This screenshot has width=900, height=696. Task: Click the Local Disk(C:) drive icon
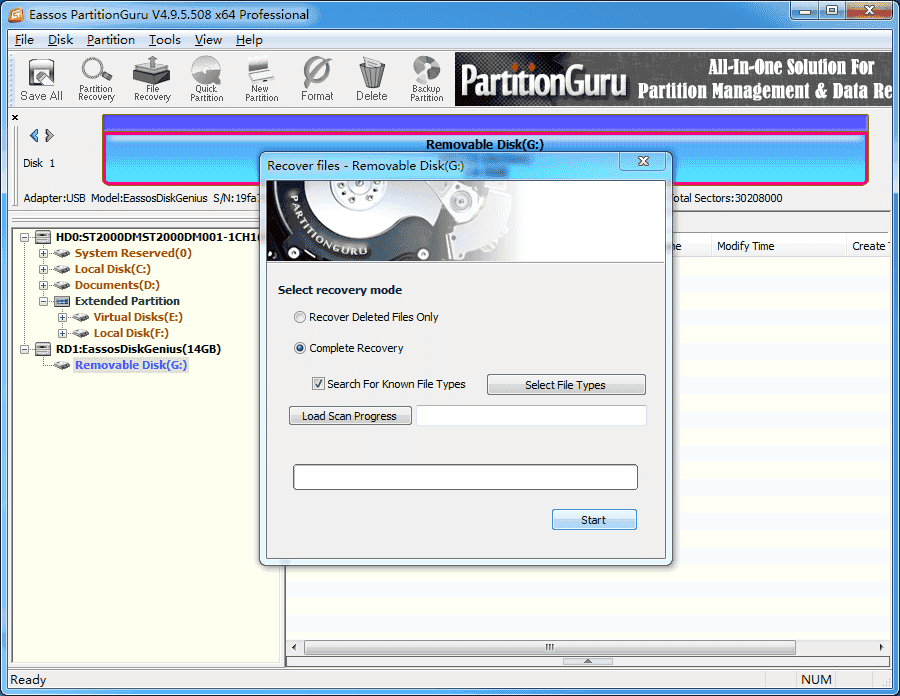[62, 269]
